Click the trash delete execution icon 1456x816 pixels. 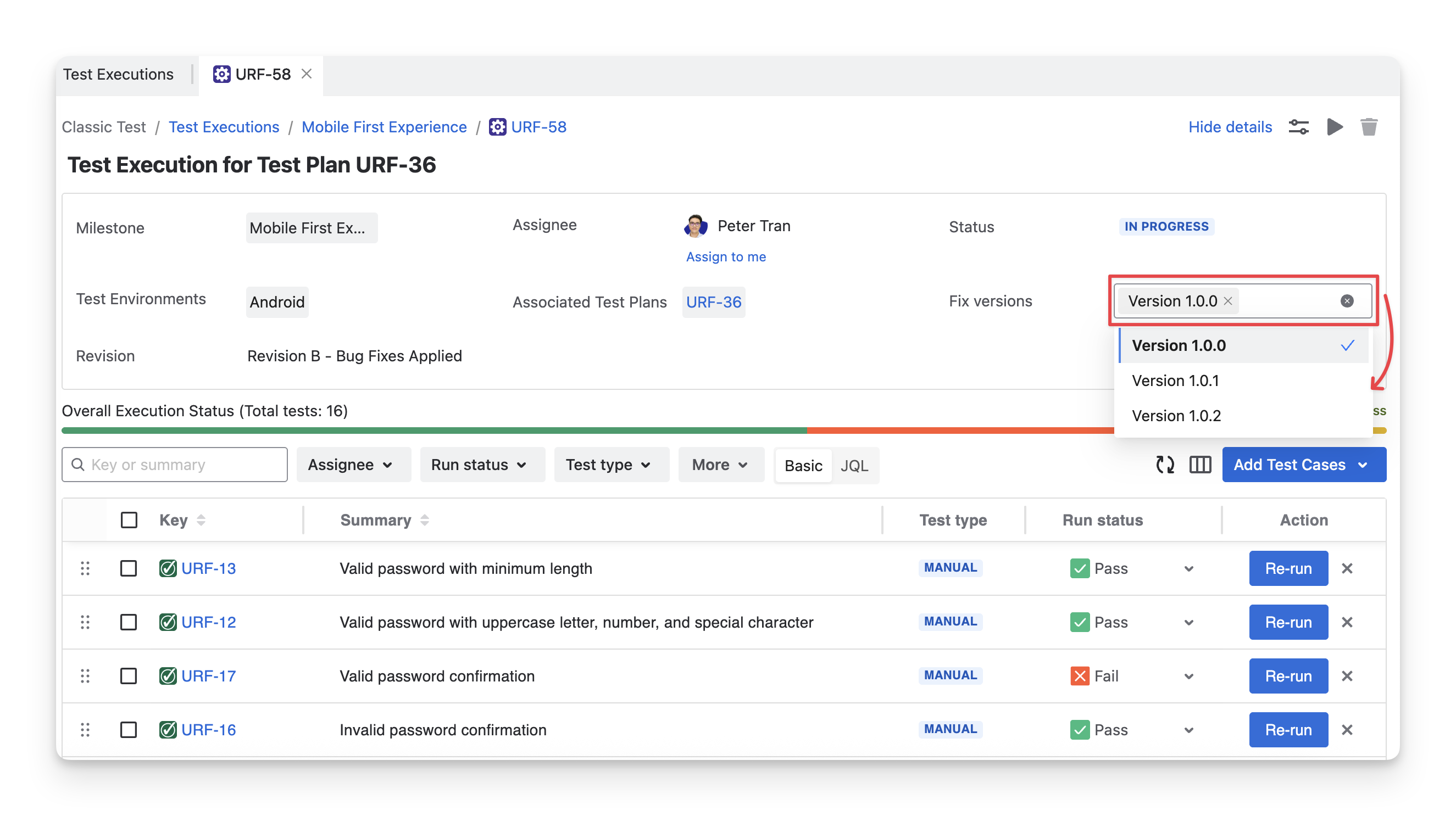point(1369,127)
